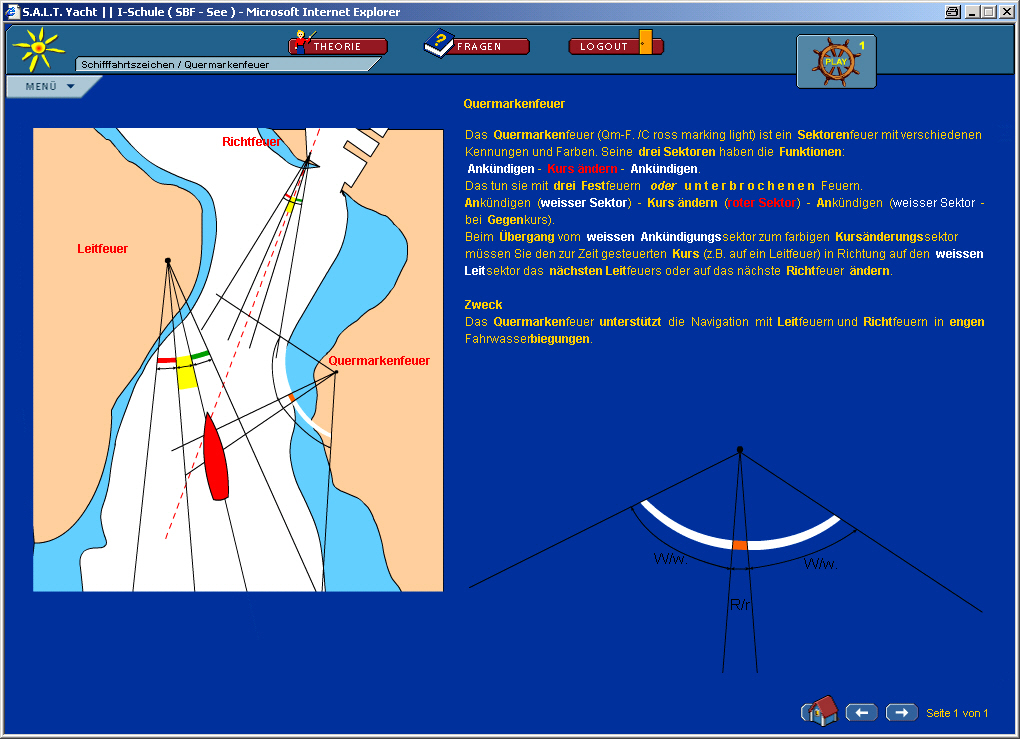The height and width of the screenshot is (739, 1020).
Task: Click the red 'Kurs ändern' text
Action: [x=582, y=168]
